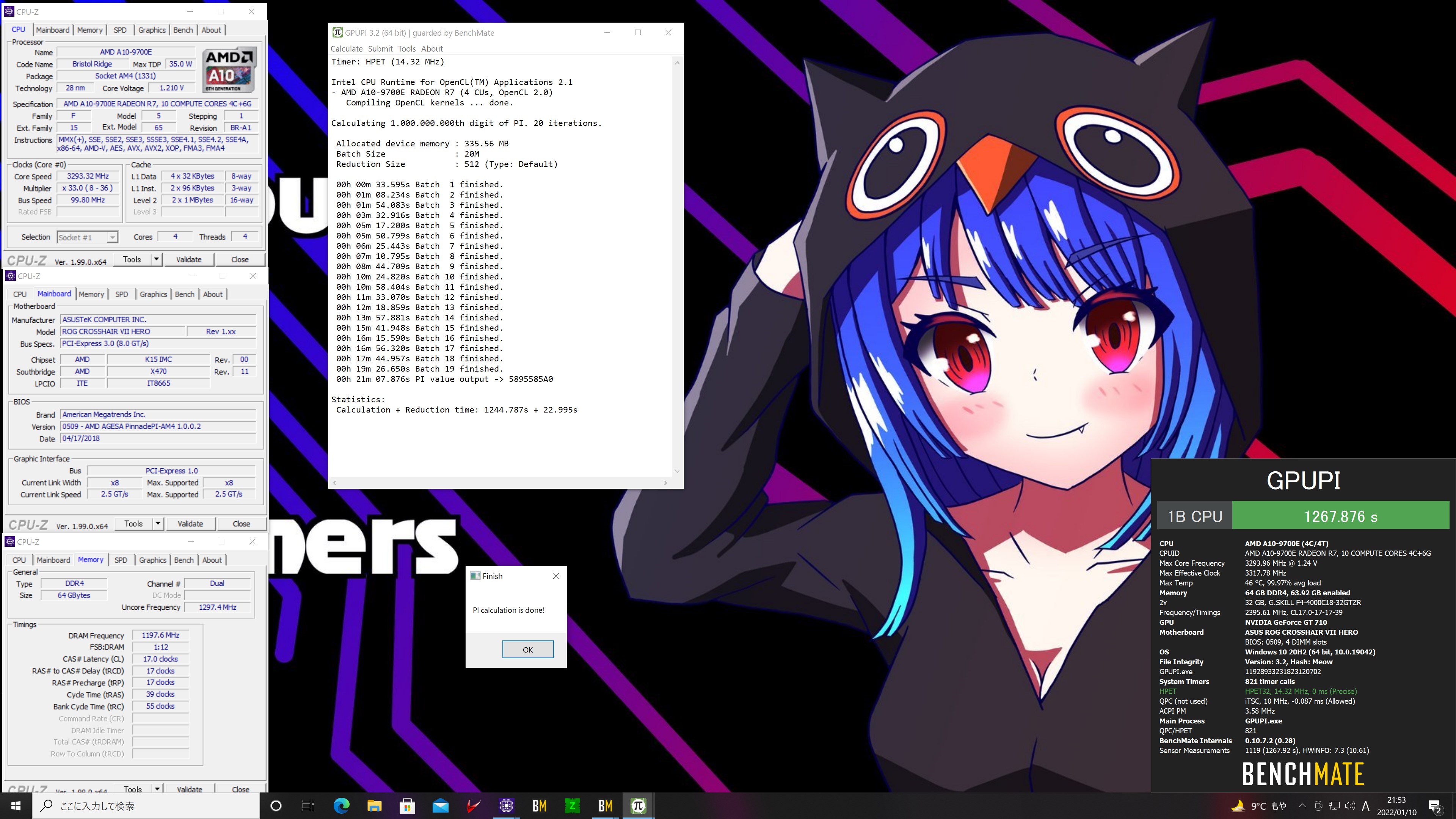
Task: Open the About menu in GPUPI
Action: [432, 49]
